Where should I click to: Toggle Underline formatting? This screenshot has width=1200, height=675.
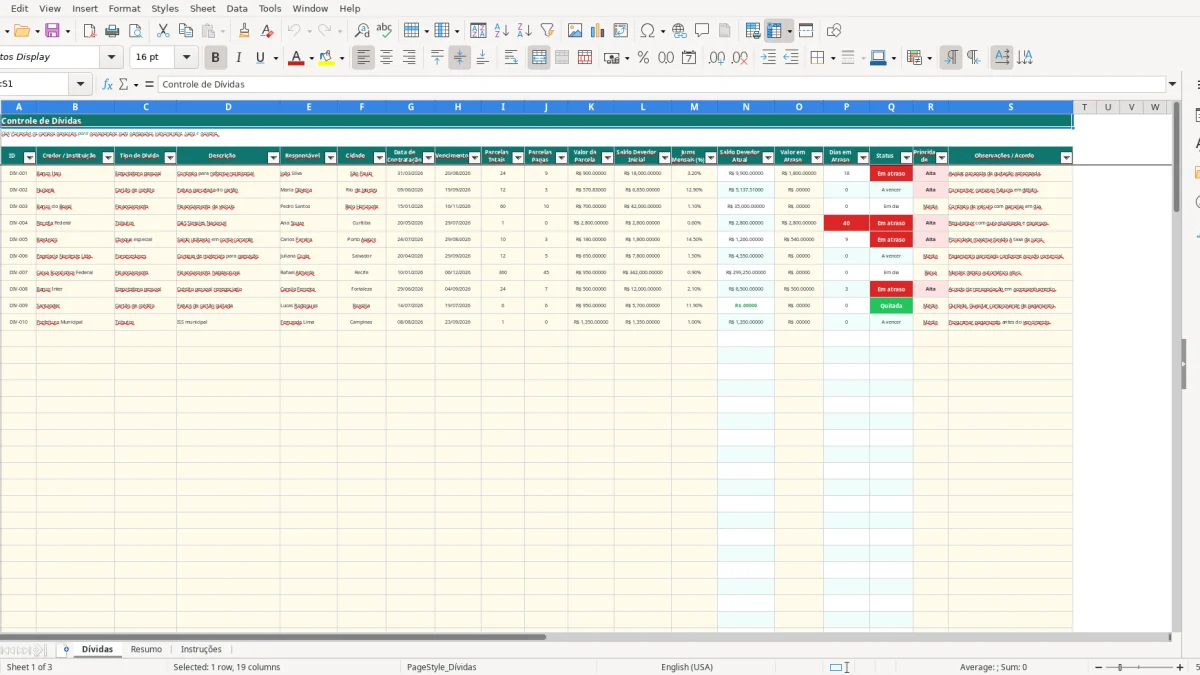pos(261,58)
